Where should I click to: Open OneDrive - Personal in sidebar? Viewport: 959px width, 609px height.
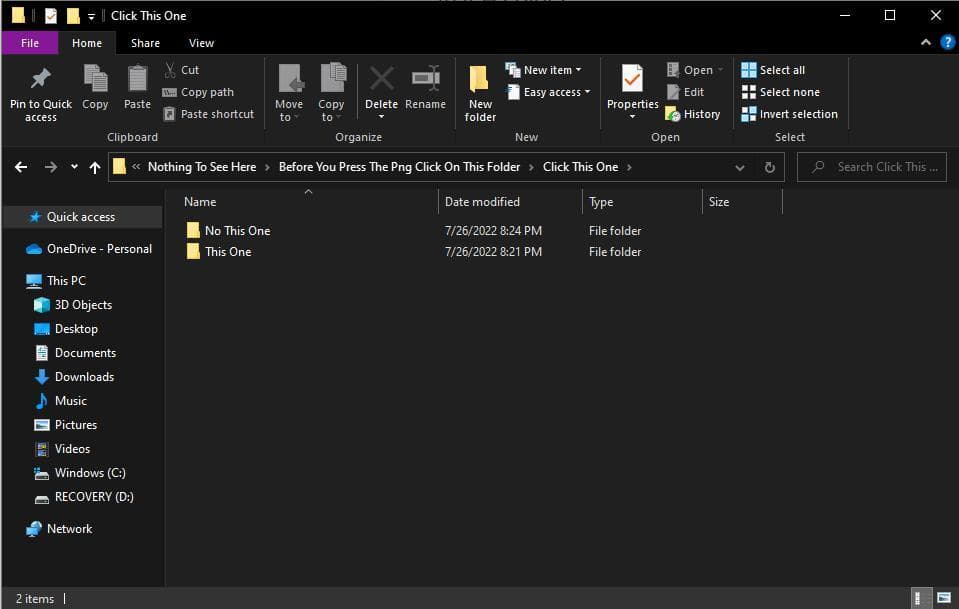click(89, 249)
